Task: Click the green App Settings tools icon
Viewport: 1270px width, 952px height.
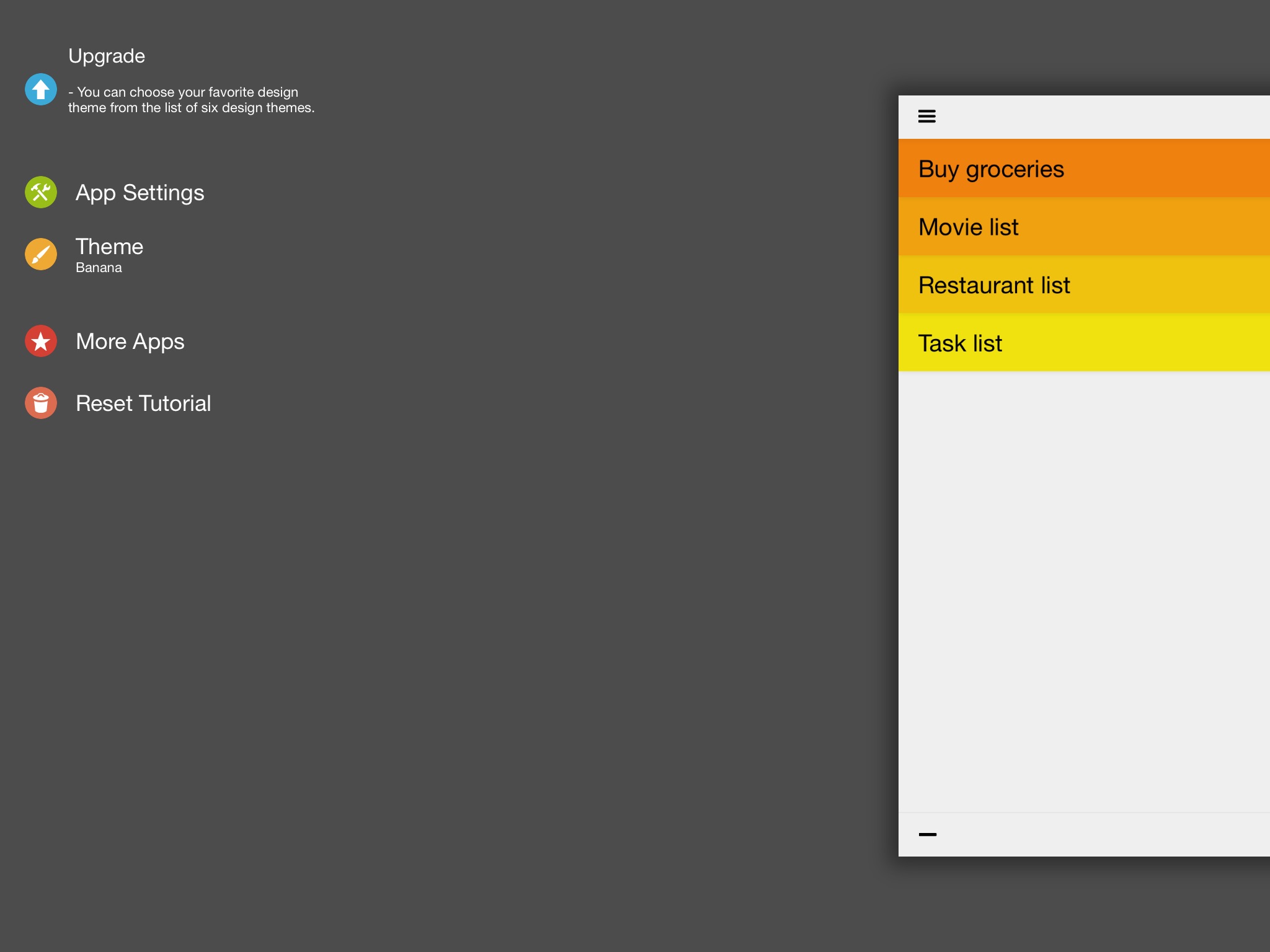Action: [41, 193]
